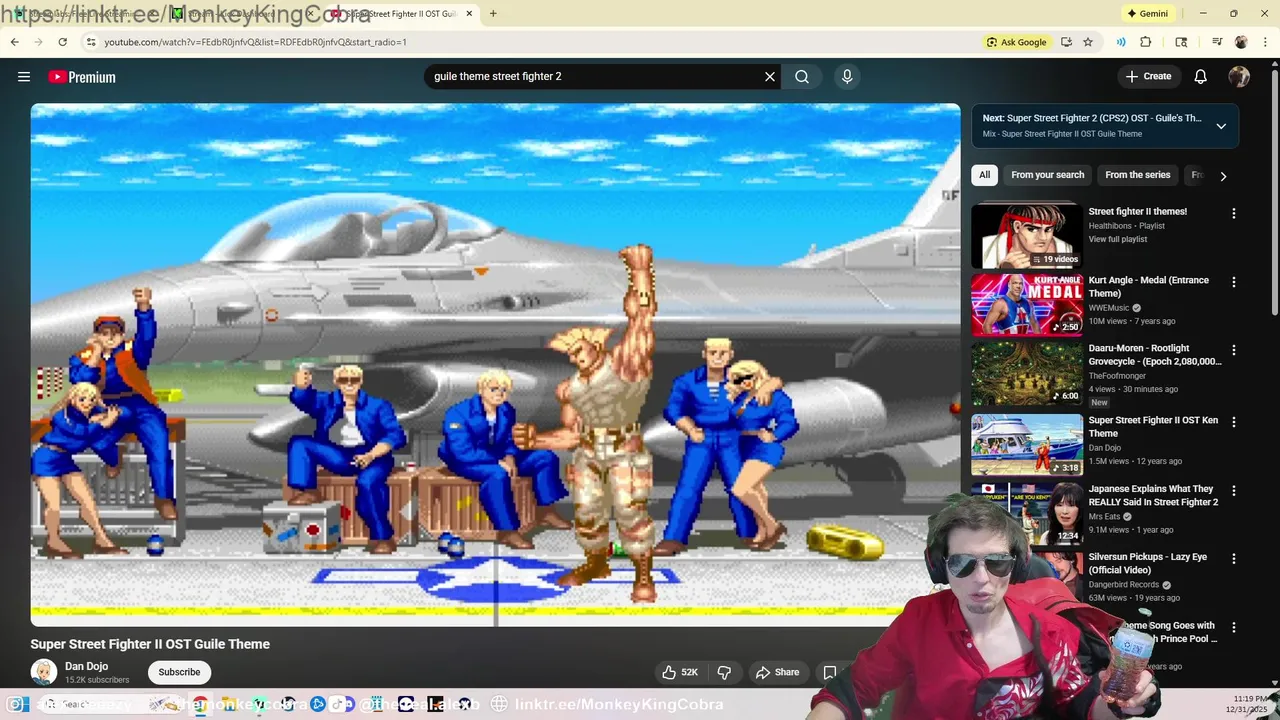
Task: Open more options for Japanese Explains video
Action: pos(1234,490)
